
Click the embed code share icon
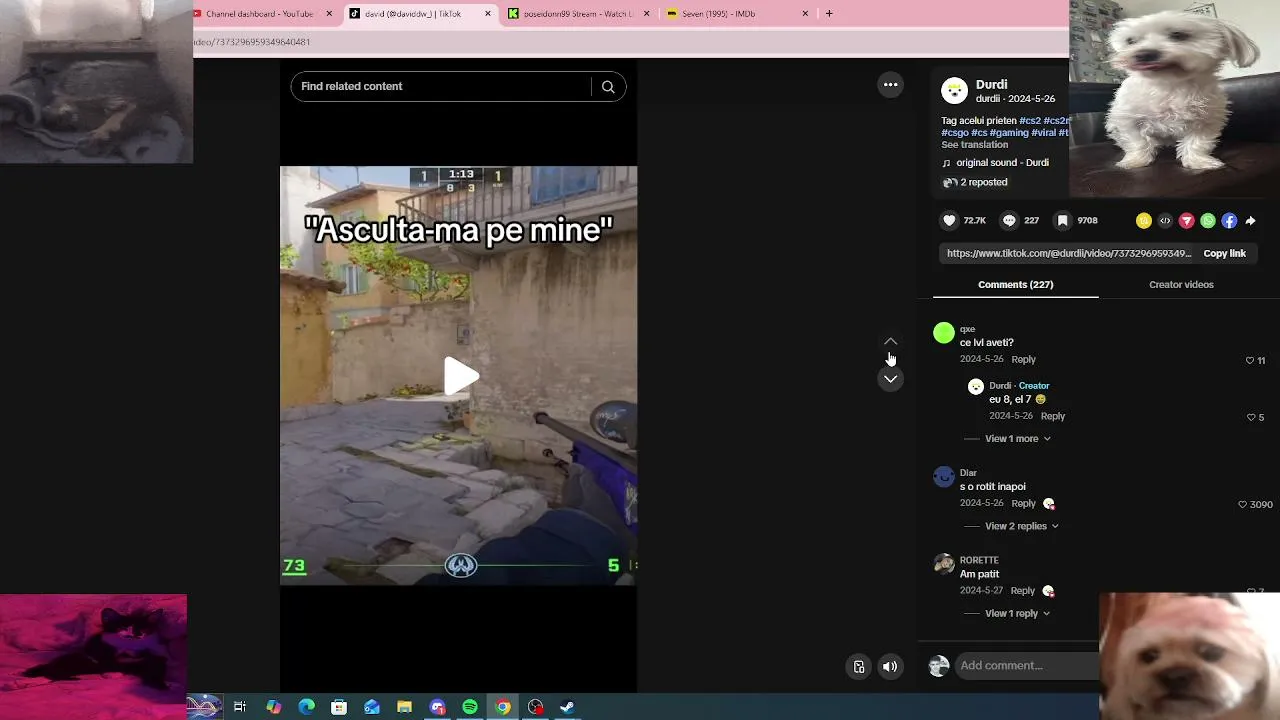point(1165,221)
